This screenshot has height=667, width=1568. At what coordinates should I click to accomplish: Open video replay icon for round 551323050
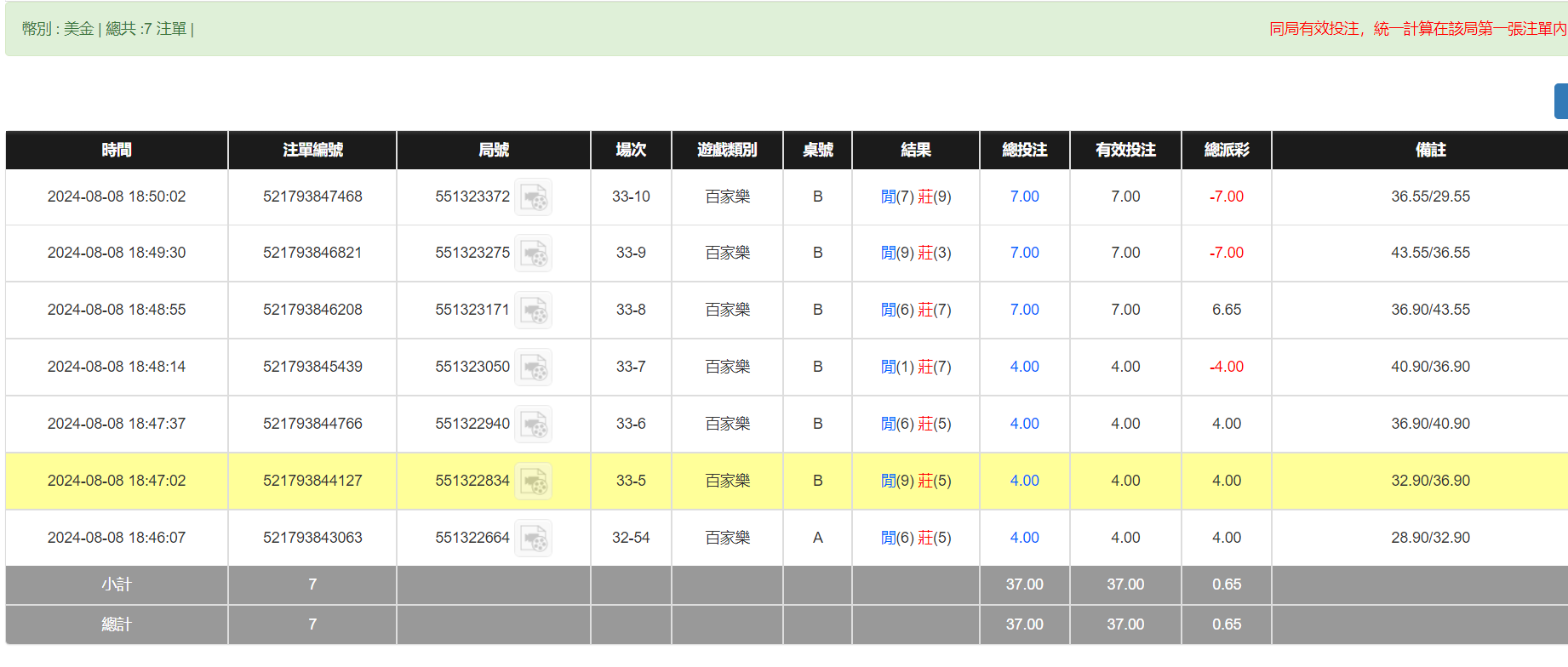point(534,368)
